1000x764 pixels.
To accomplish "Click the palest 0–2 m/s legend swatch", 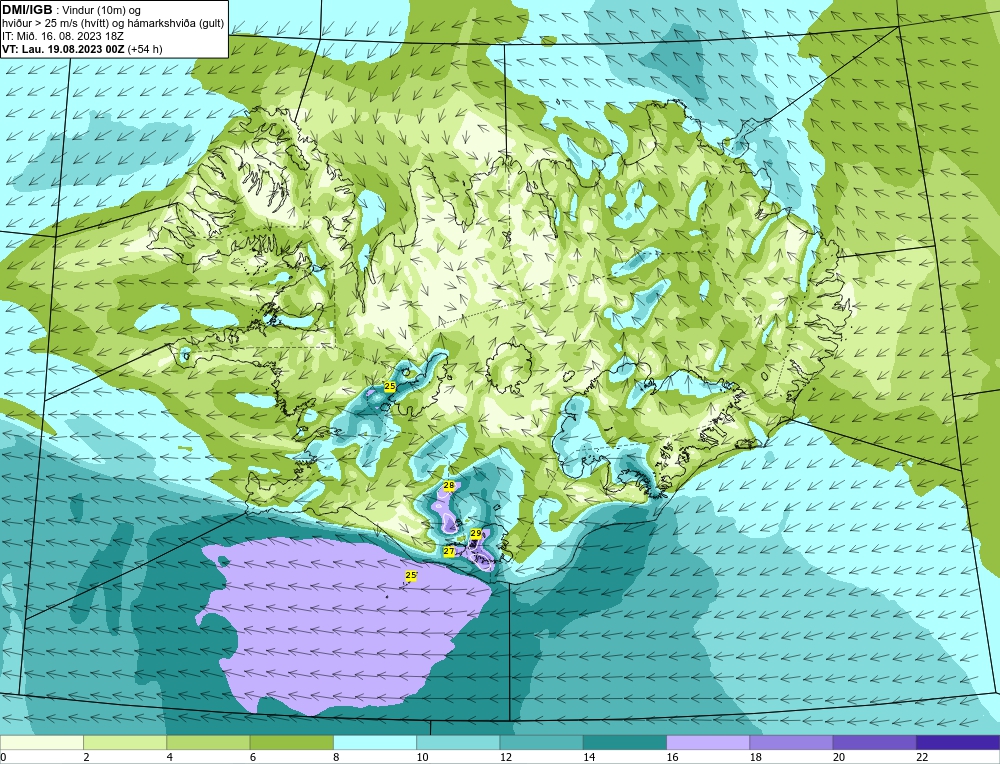I will pos(42,743).
